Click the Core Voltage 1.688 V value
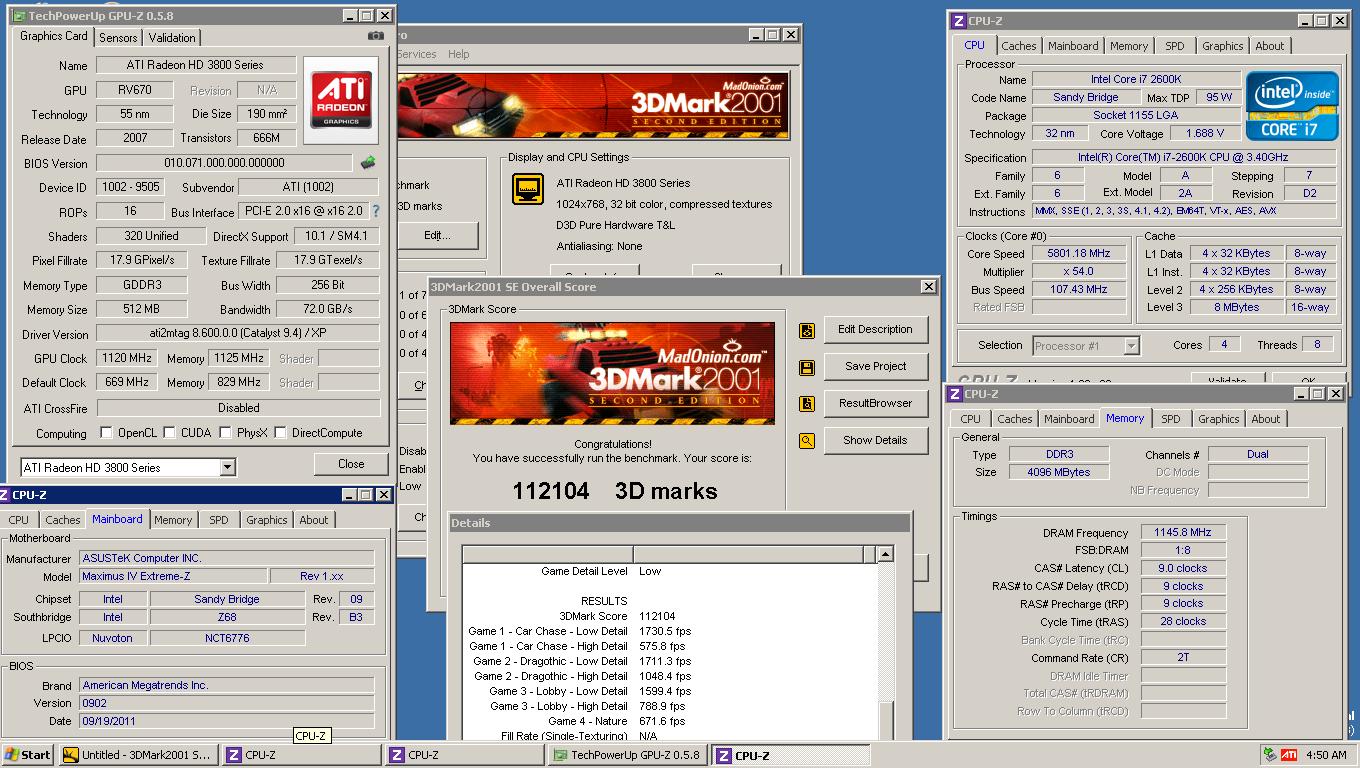Image resolution: width=1360 pixels, height=768 pixels. click(1205, 134)
